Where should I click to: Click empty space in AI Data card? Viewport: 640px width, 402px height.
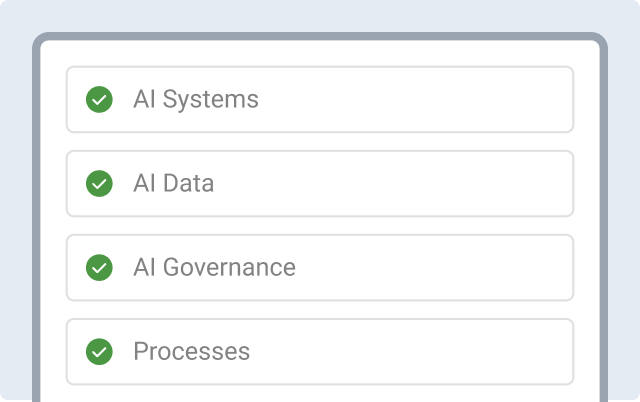(x=396, y=183)
